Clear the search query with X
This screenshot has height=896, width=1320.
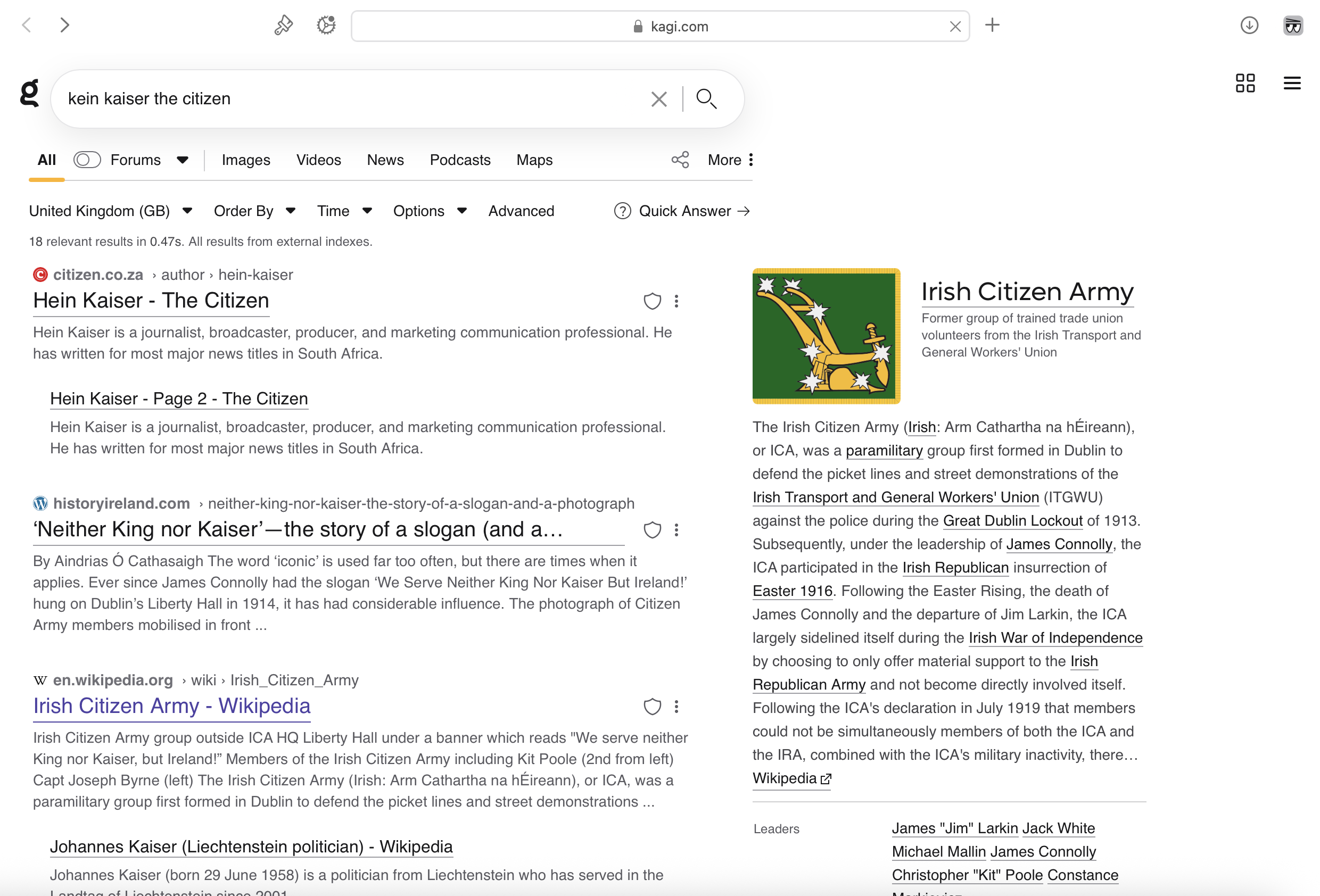pyautogui.click(x=658, y=99)
